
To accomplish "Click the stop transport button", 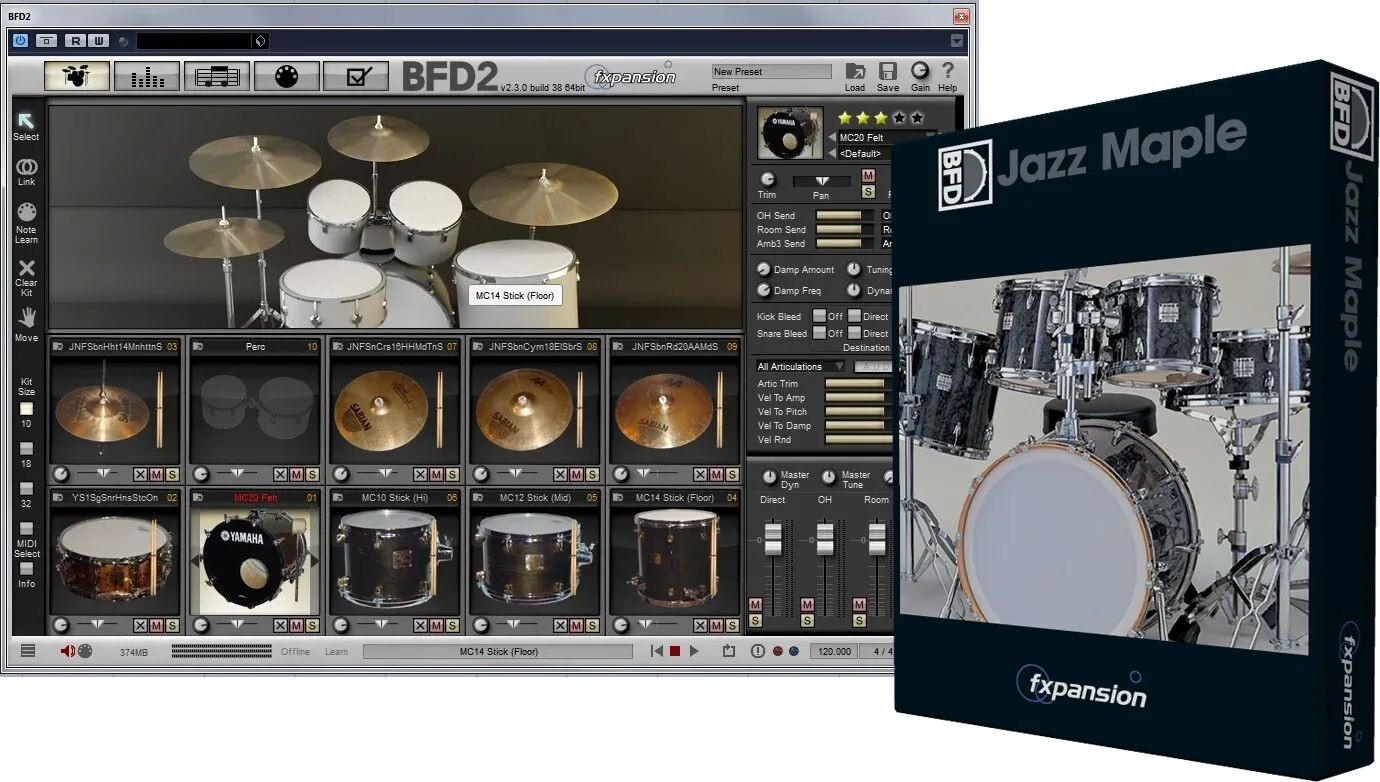I will (x=675, y=651).
